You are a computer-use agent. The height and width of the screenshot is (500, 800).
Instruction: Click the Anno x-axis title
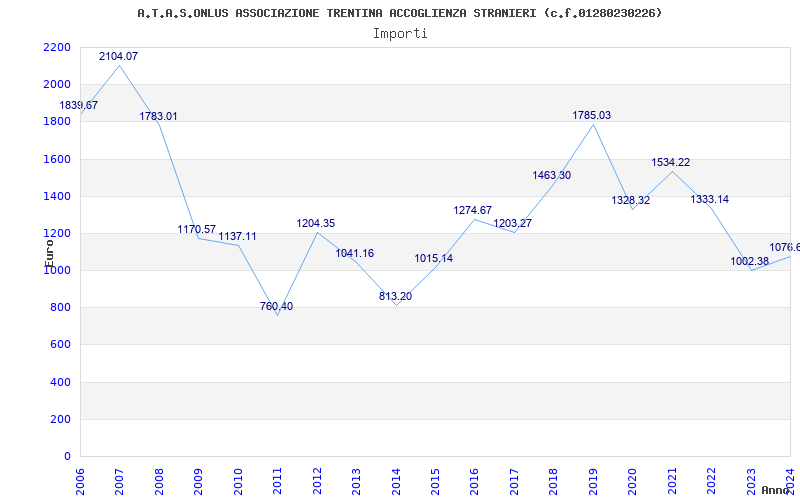pyautogui.click(x=776, y=490)
